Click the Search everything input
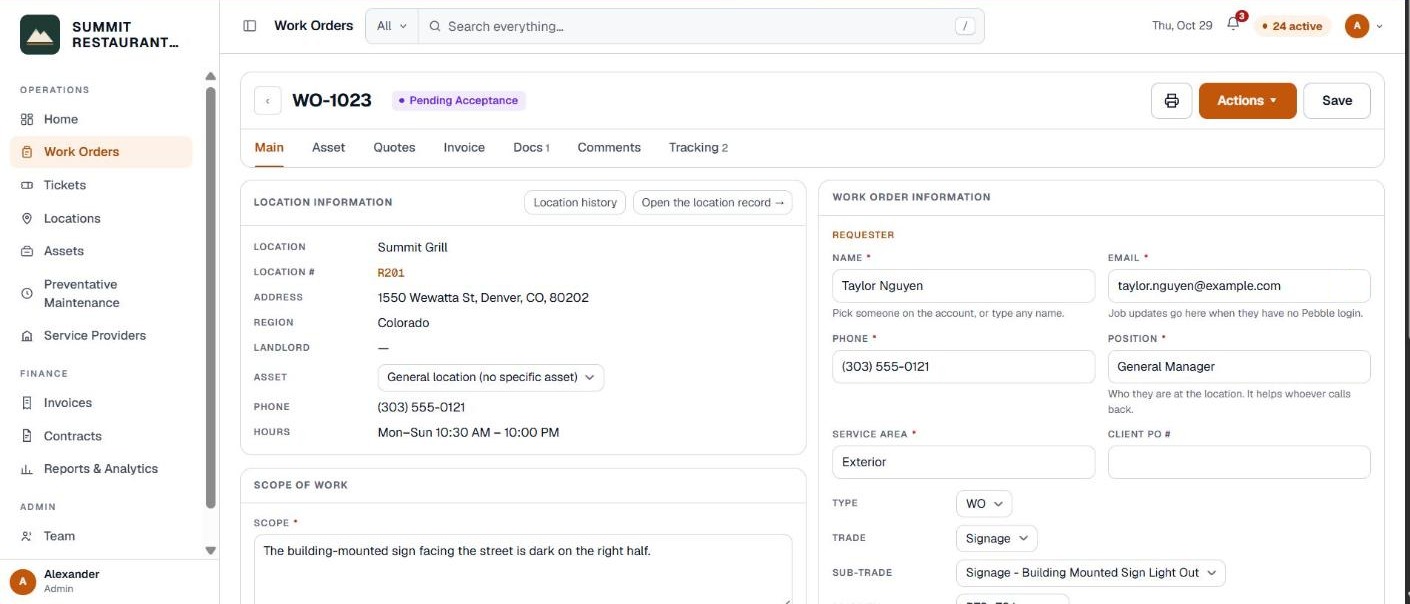The image size is (1410, 604). pos(701,26)
